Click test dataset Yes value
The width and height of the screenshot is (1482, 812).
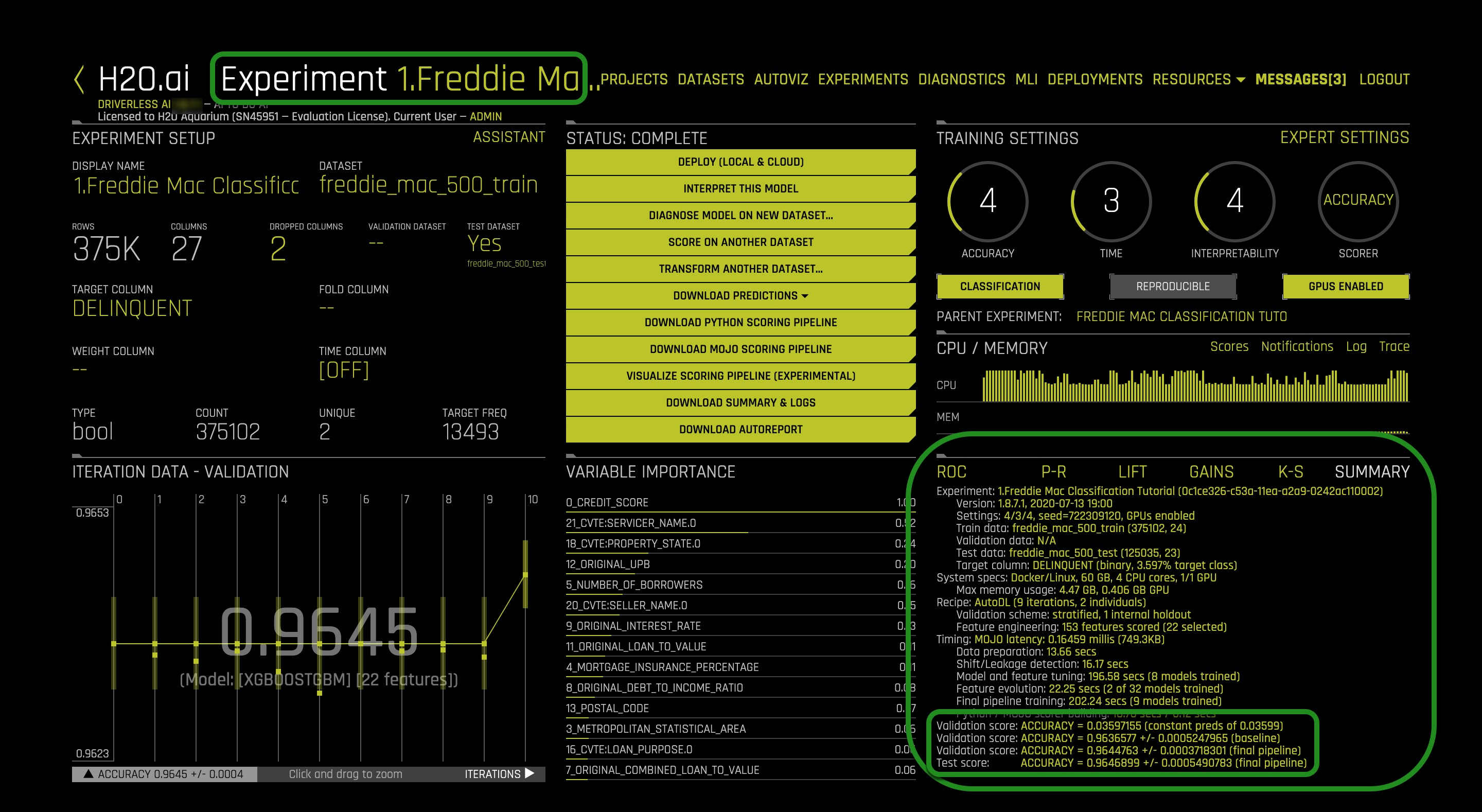[x=484, y=243]
